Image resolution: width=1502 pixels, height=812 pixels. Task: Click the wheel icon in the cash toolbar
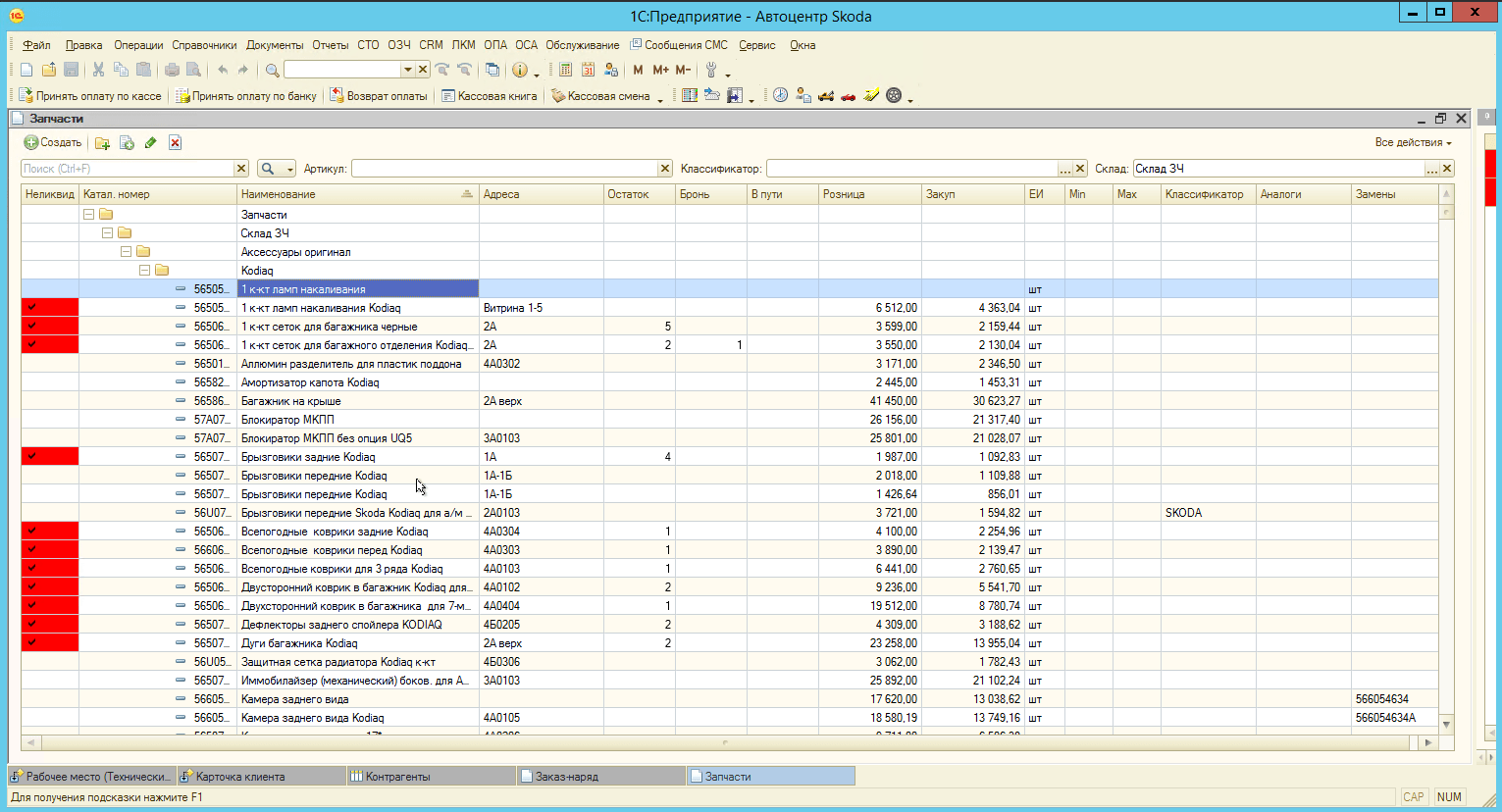[894, 96]
